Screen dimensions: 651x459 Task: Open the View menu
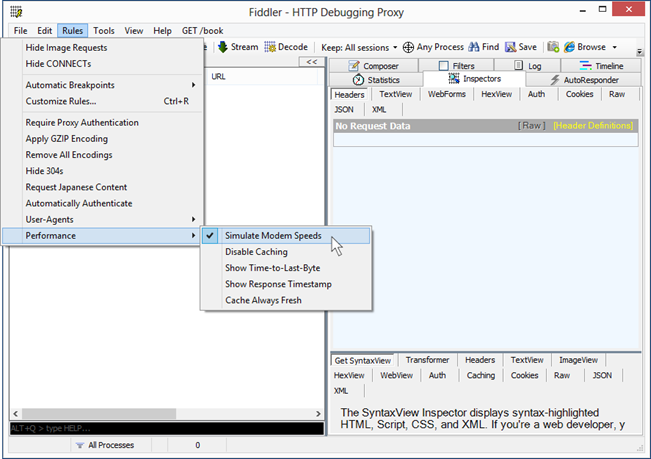point(134,31)
